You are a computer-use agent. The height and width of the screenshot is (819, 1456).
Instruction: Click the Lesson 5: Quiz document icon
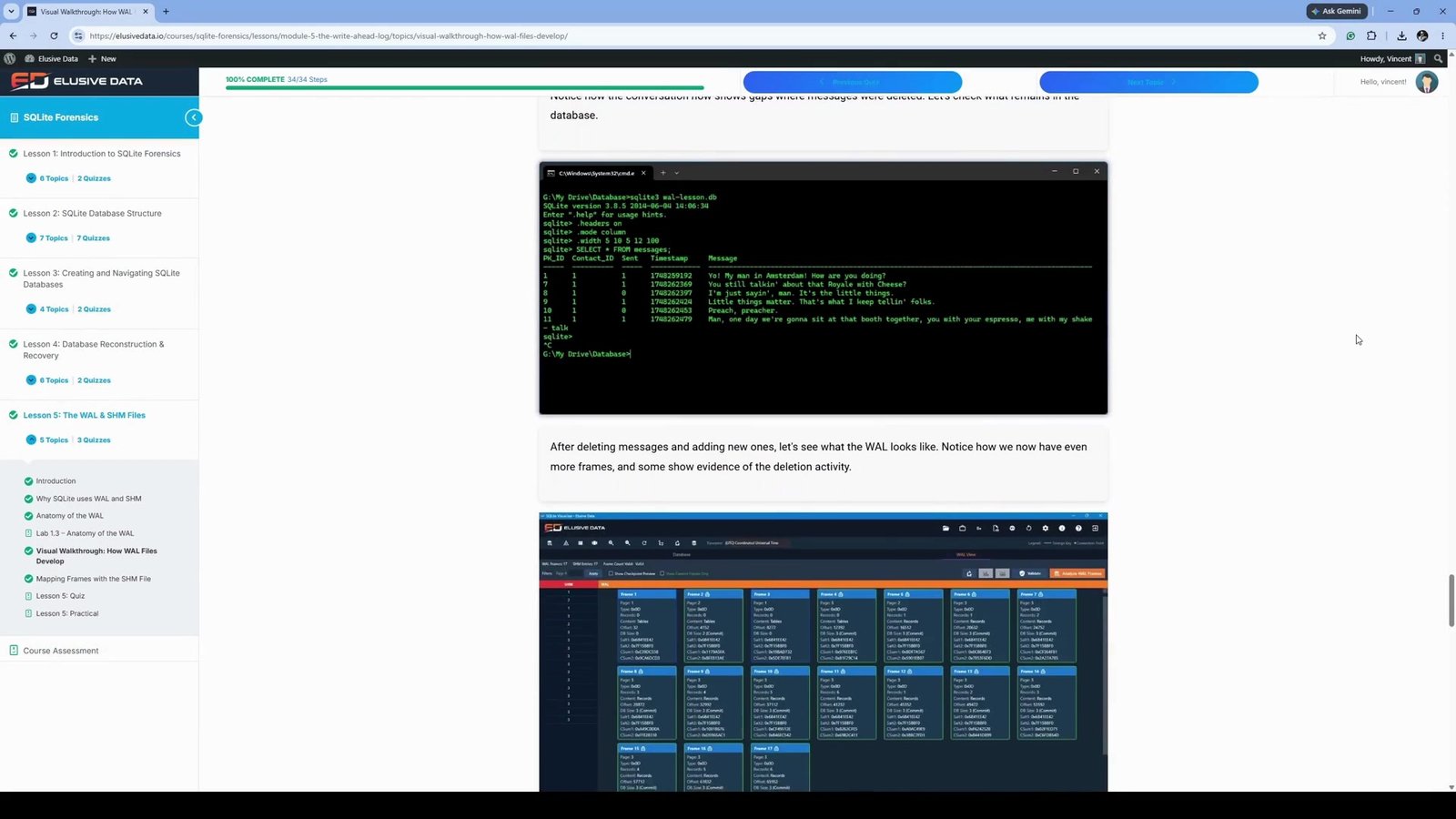(x=28, y=596)
